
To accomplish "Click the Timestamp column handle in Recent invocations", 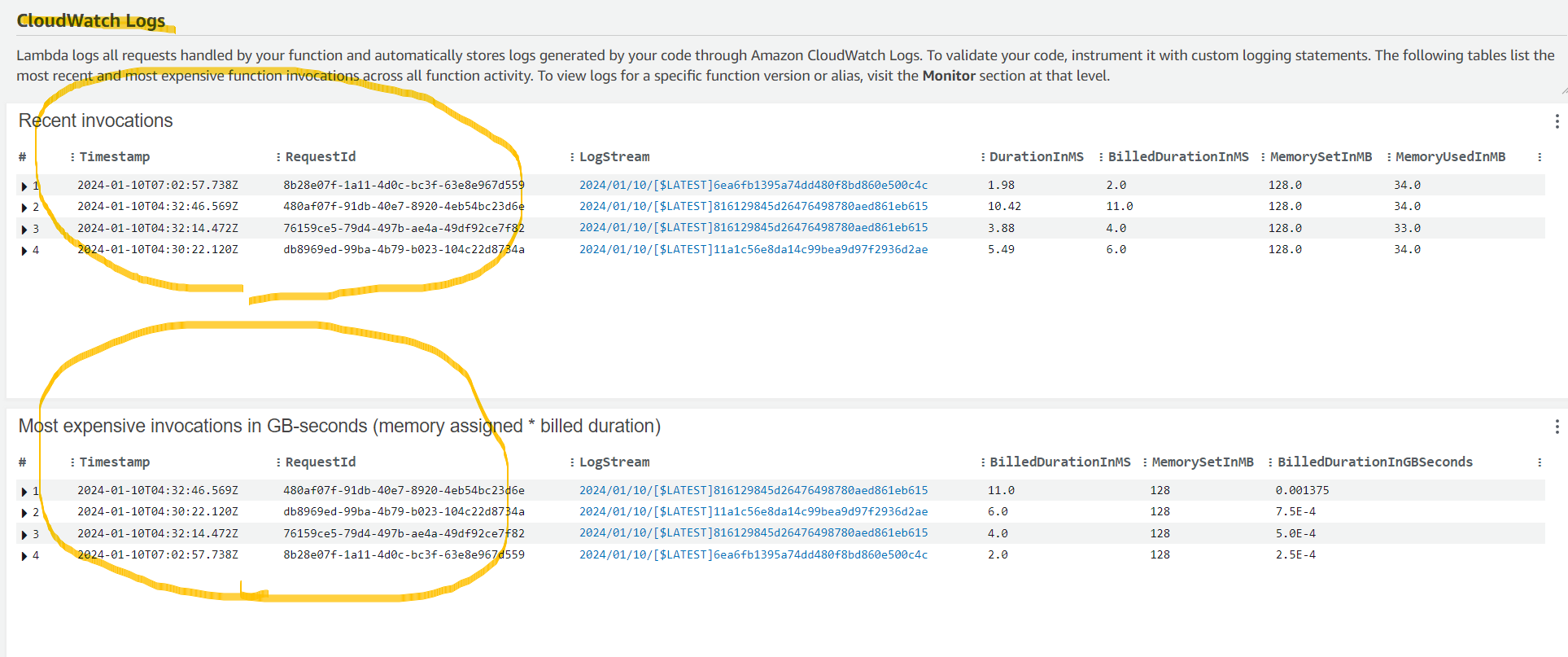I will (72, 157).
